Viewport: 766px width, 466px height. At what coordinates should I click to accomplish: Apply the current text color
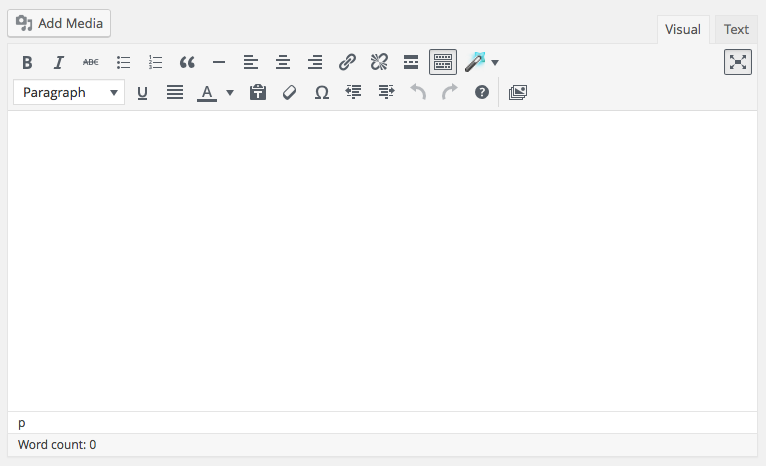tap(207, 92)
